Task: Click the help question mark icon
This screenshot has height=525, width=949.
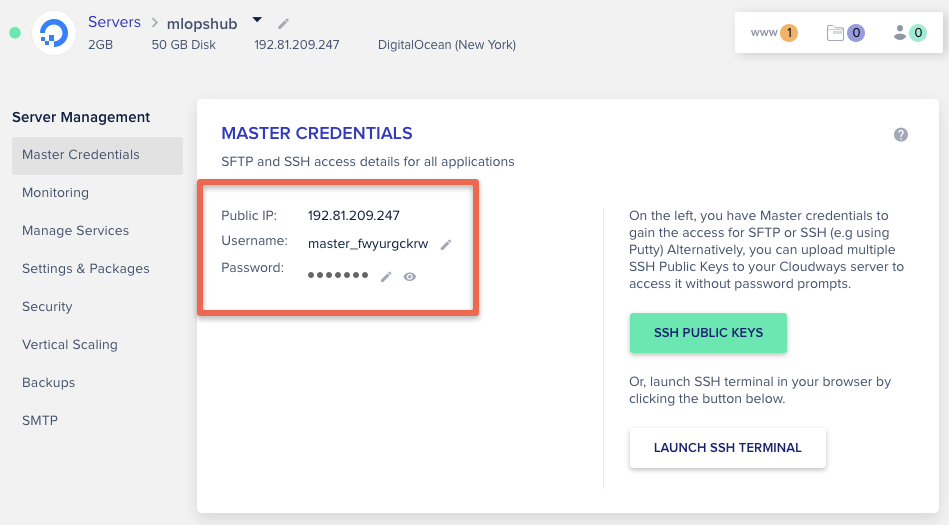Action: click(901, 135)
